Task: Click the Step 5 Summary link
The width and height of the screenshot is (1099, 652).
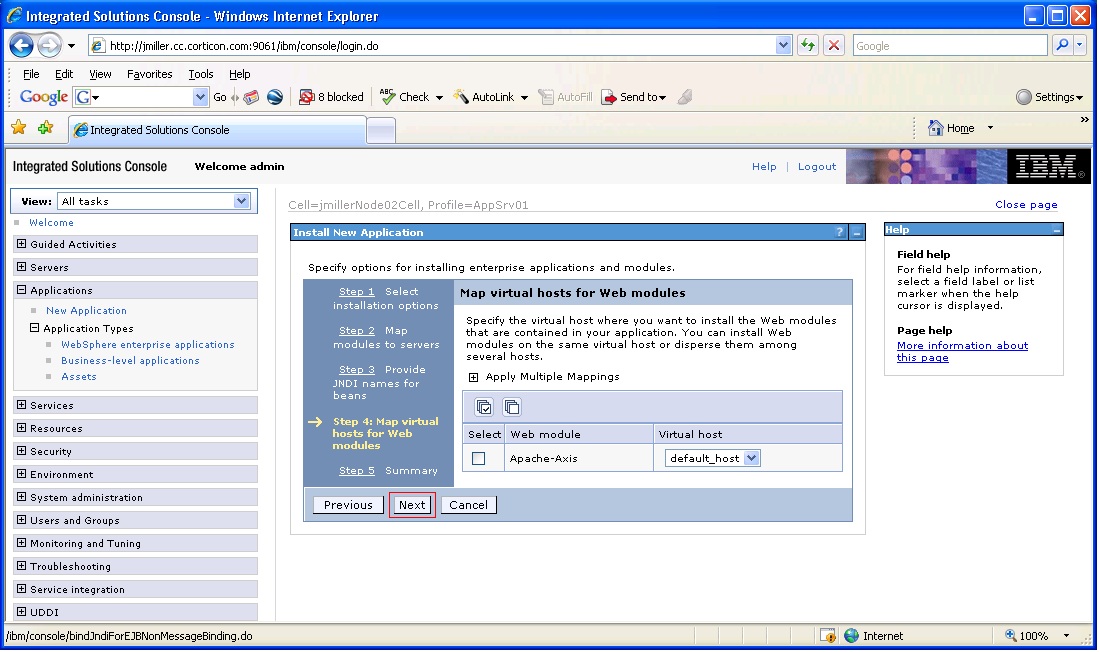Action: 357,471
